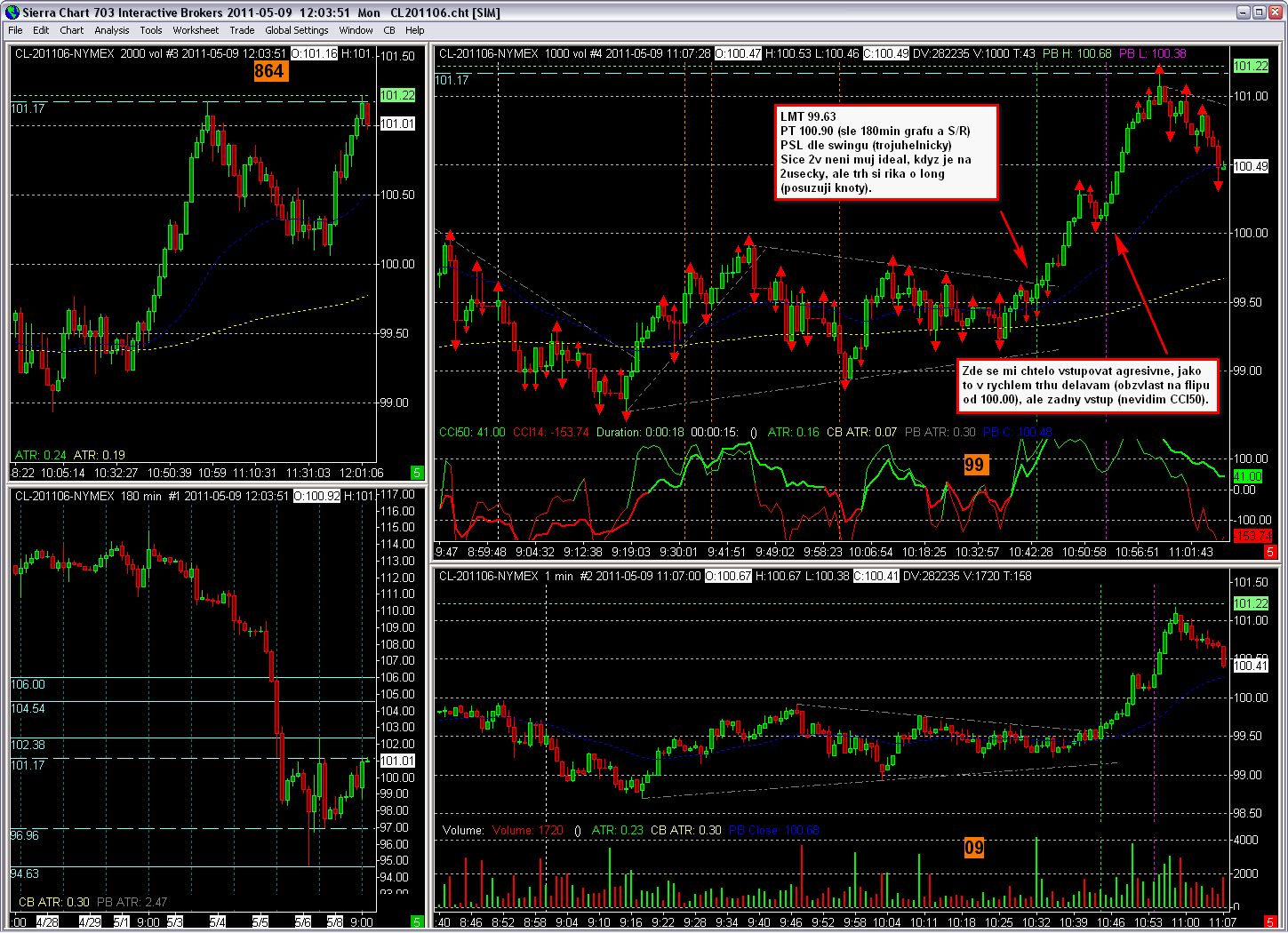Click the 106.00 line label on 180 min chart
The width and height of the screenshot is (1288, 933).
pyautogui.click(x=28, y=684)
